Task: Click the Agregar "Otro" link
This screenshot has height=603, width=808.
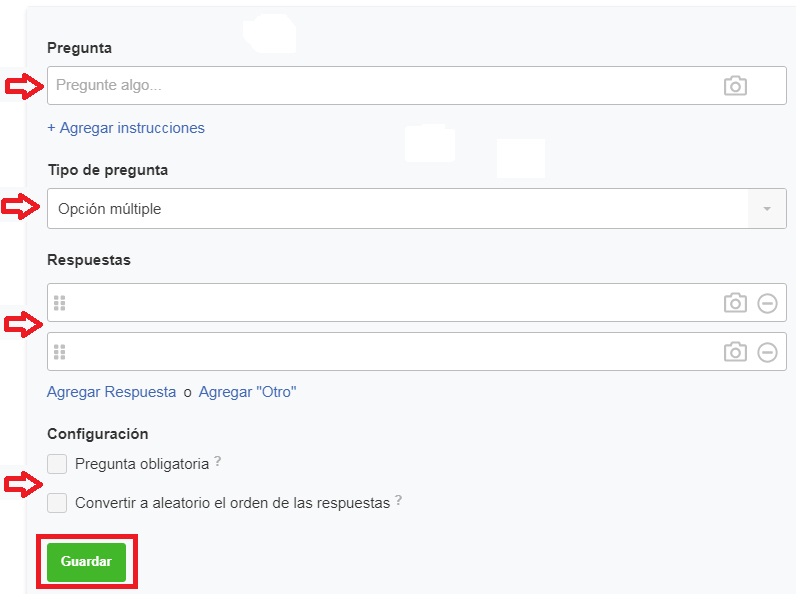Action: [x=247, y=392]
